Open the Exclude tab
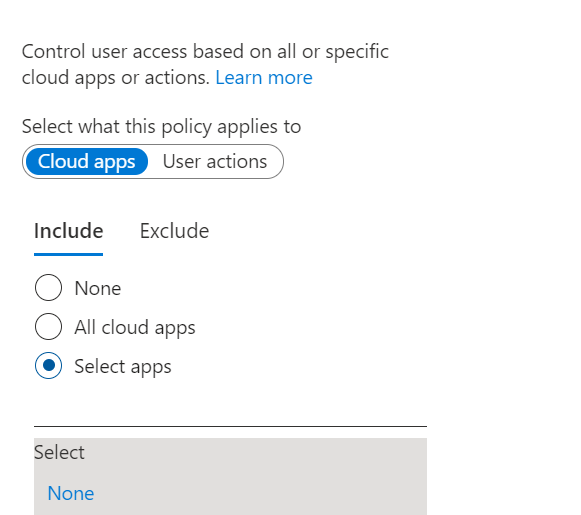The image size is (581, 515). (x=175, y=231)
